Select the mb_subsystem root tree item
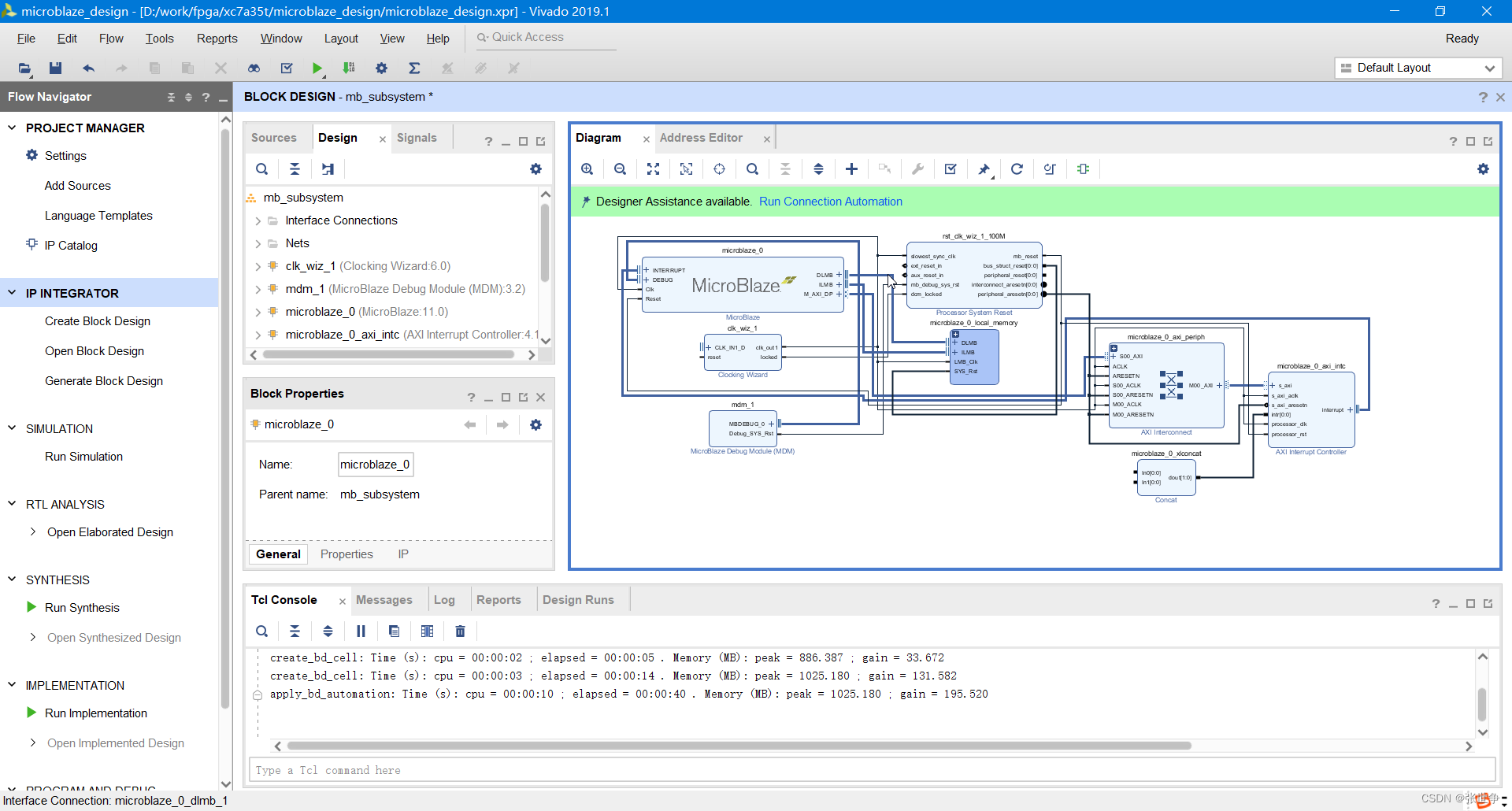Screen dimensions: 1512x811 pos(303,198)
